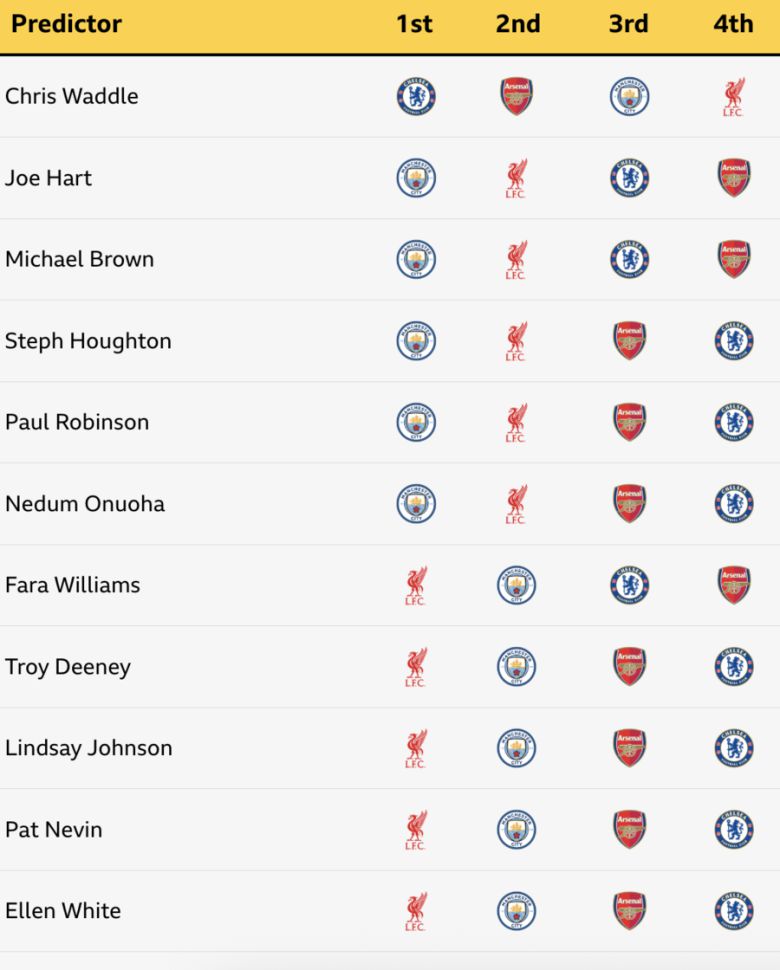
Task: Select the Ellen White predictor name
Action: click(63, 911)
